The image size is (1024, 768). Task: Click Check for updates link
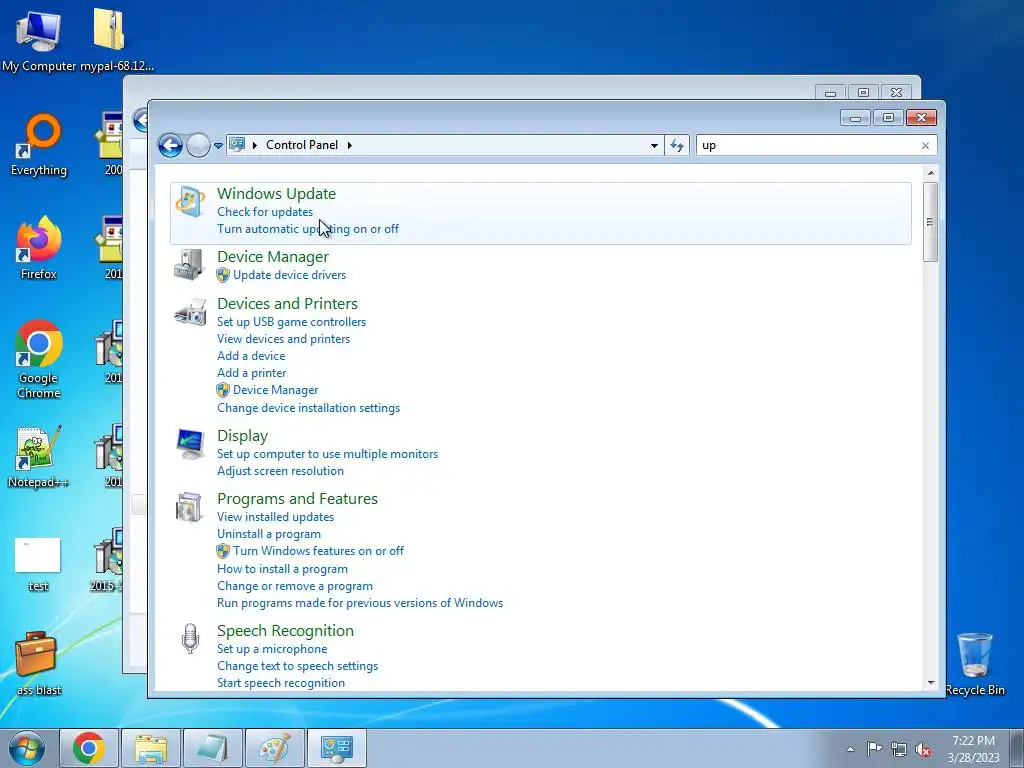(264, 212)
